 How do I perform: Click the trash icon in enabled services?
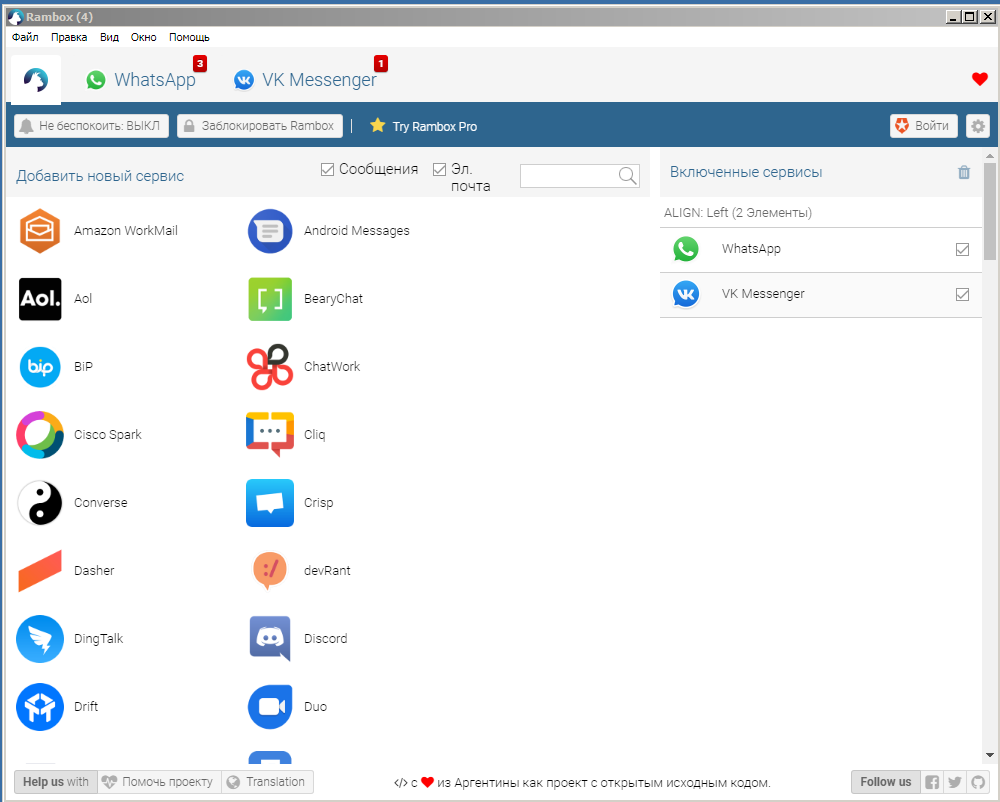pyautogui.click(x=964, y=172)
